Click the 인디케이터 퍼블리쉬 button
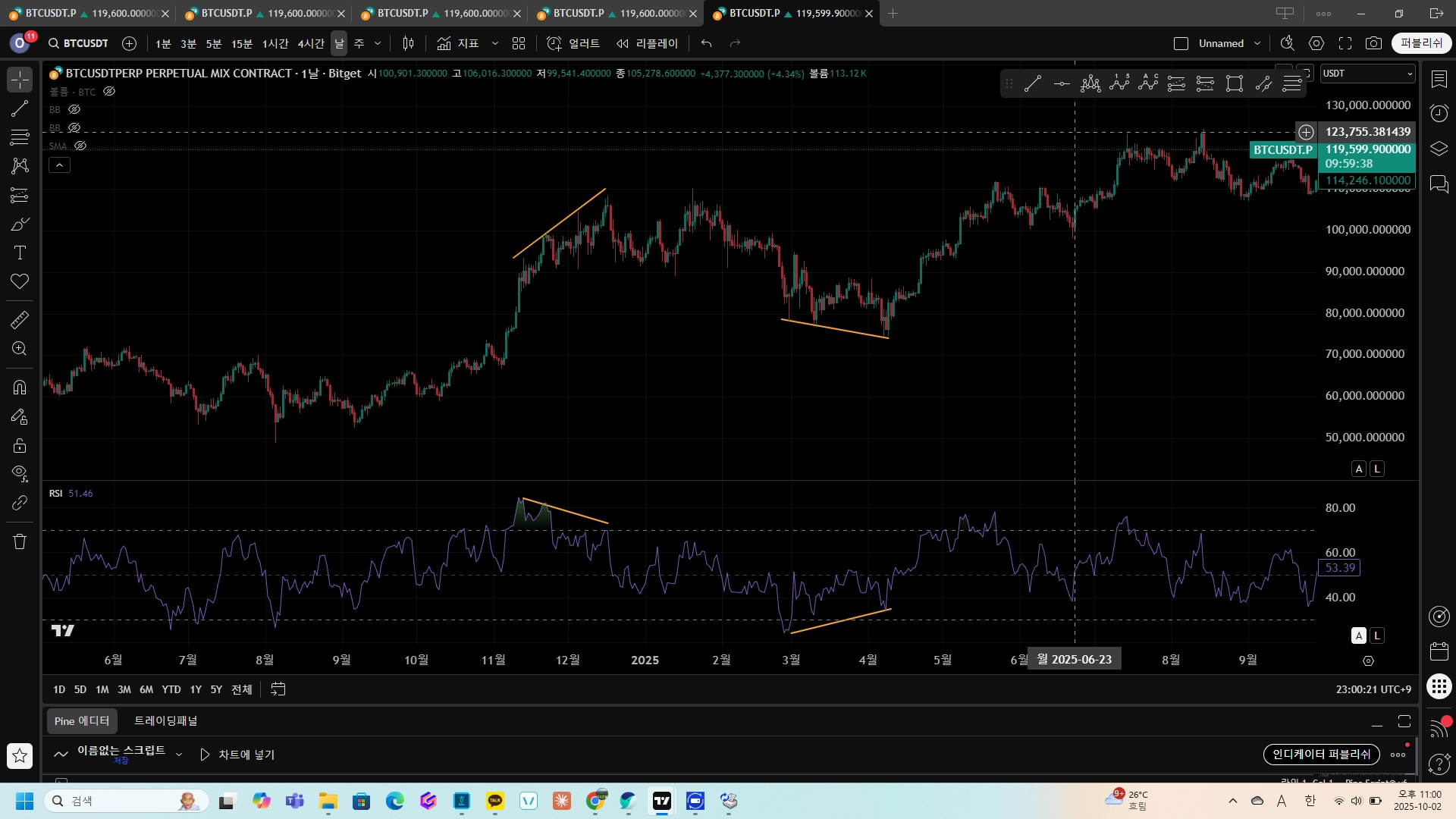This screenshot has height=819, width=1456. click(1321, 754)
